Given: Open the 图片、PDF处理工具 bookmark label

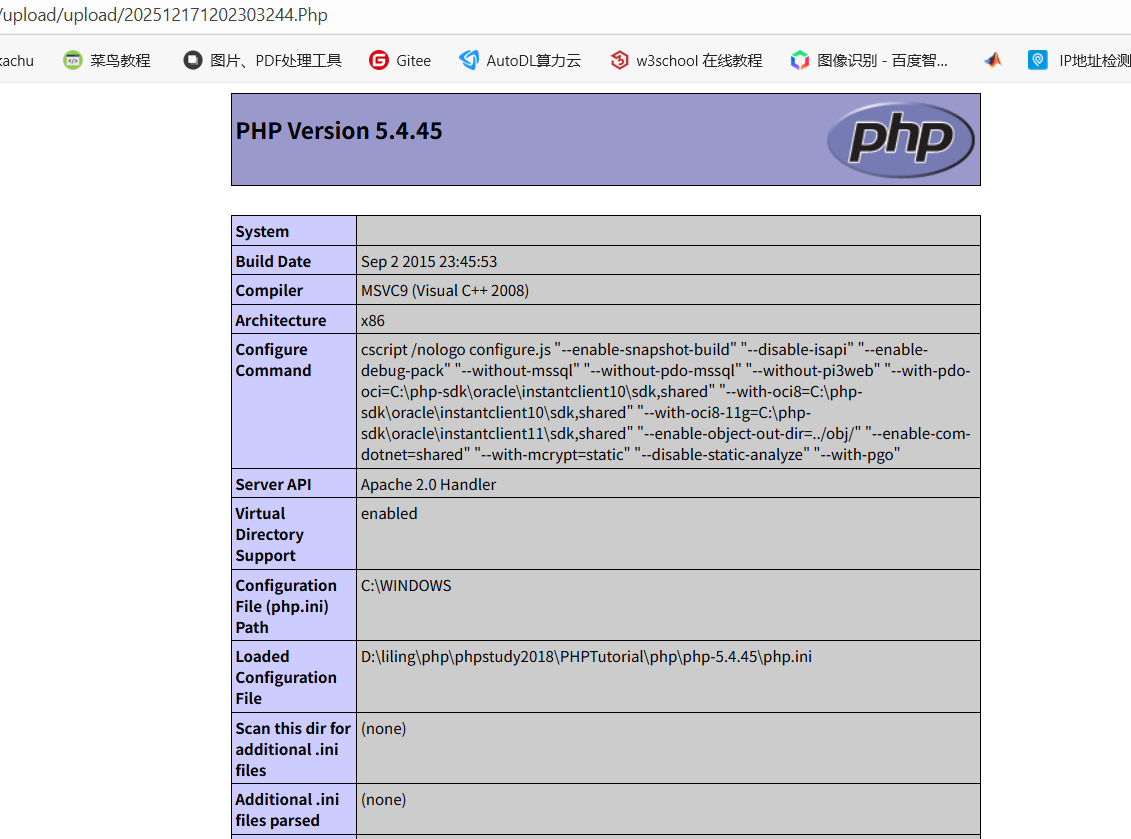Looking at the screenshot, I should 276,61.
